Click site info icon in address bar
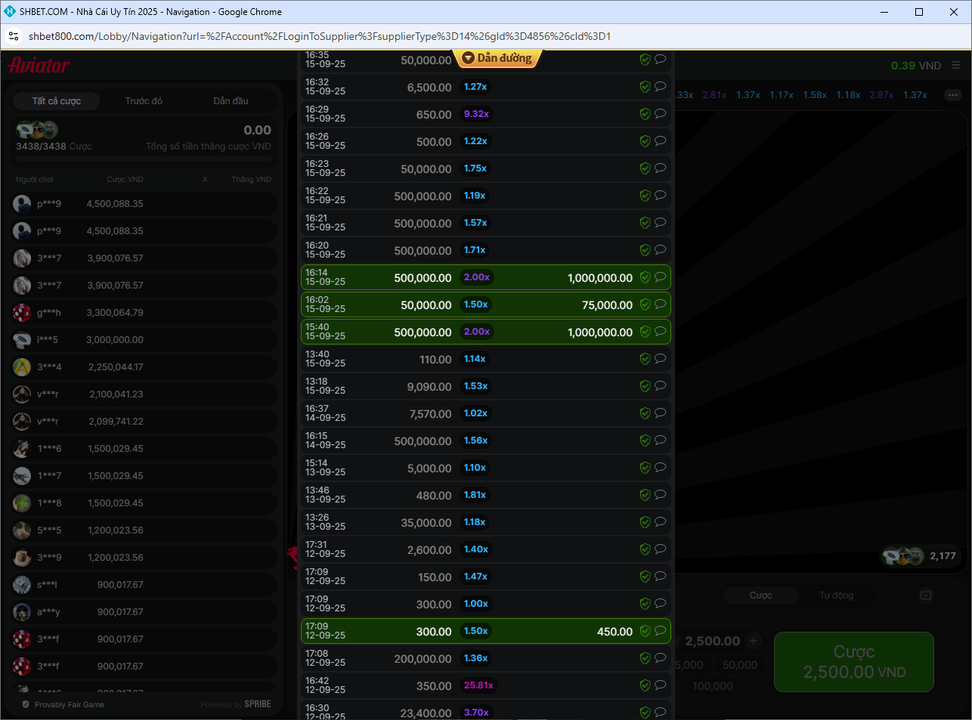 (13, 37)
